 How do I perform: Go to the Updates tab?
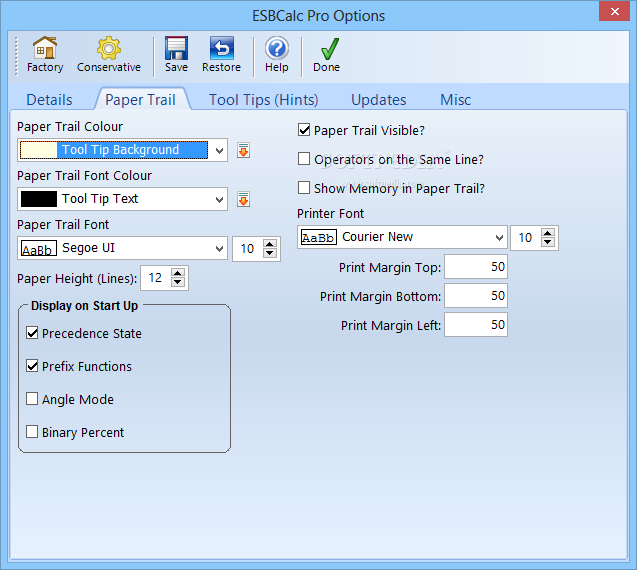379,100
